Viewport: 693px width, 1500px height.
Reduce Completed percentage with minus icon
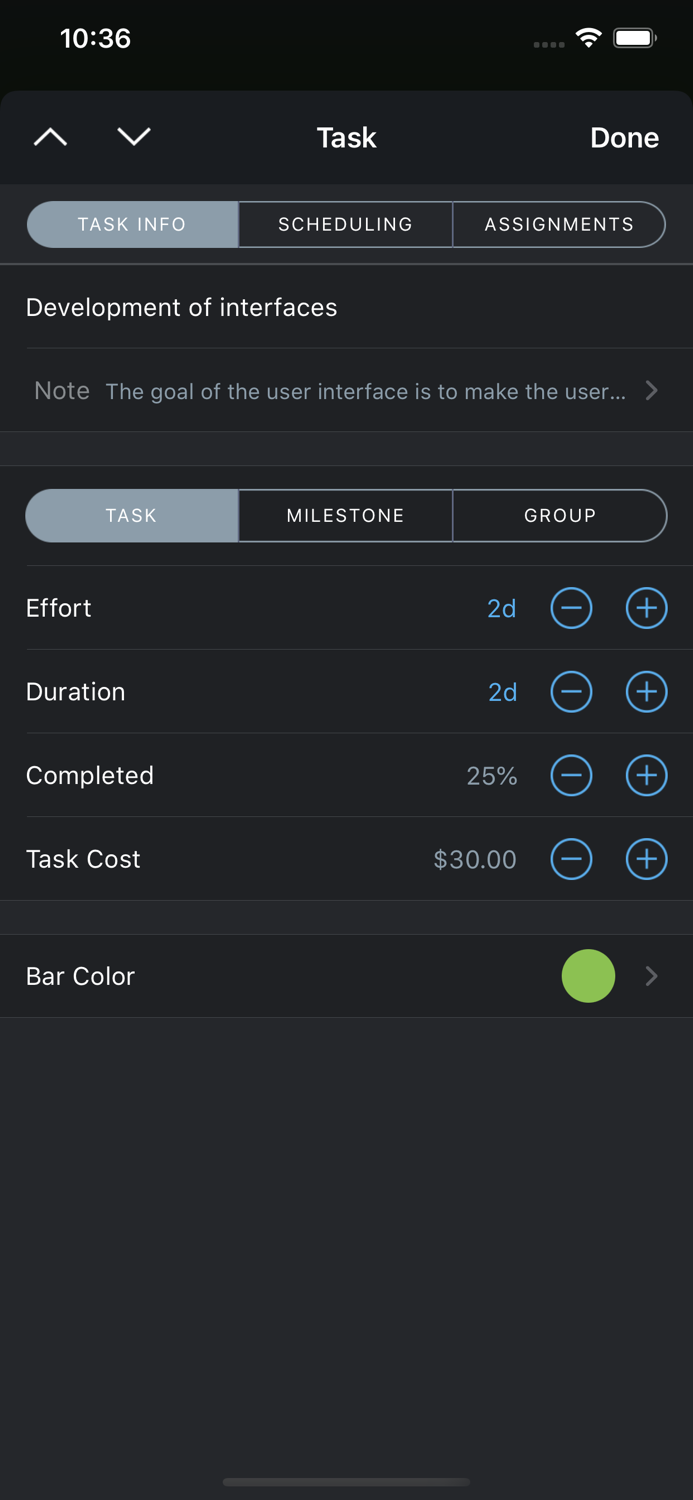(571, 775)
